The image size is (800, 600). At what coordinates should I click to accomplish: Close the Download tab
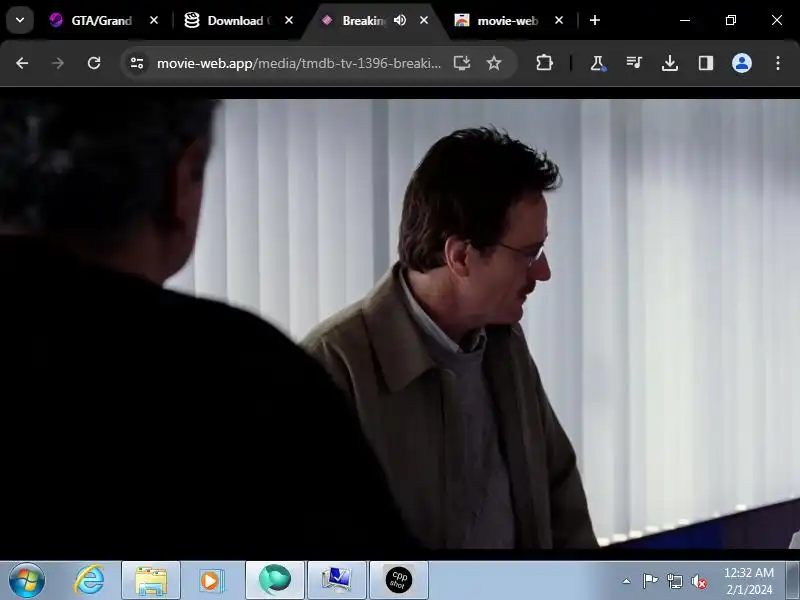pos(289,20)
